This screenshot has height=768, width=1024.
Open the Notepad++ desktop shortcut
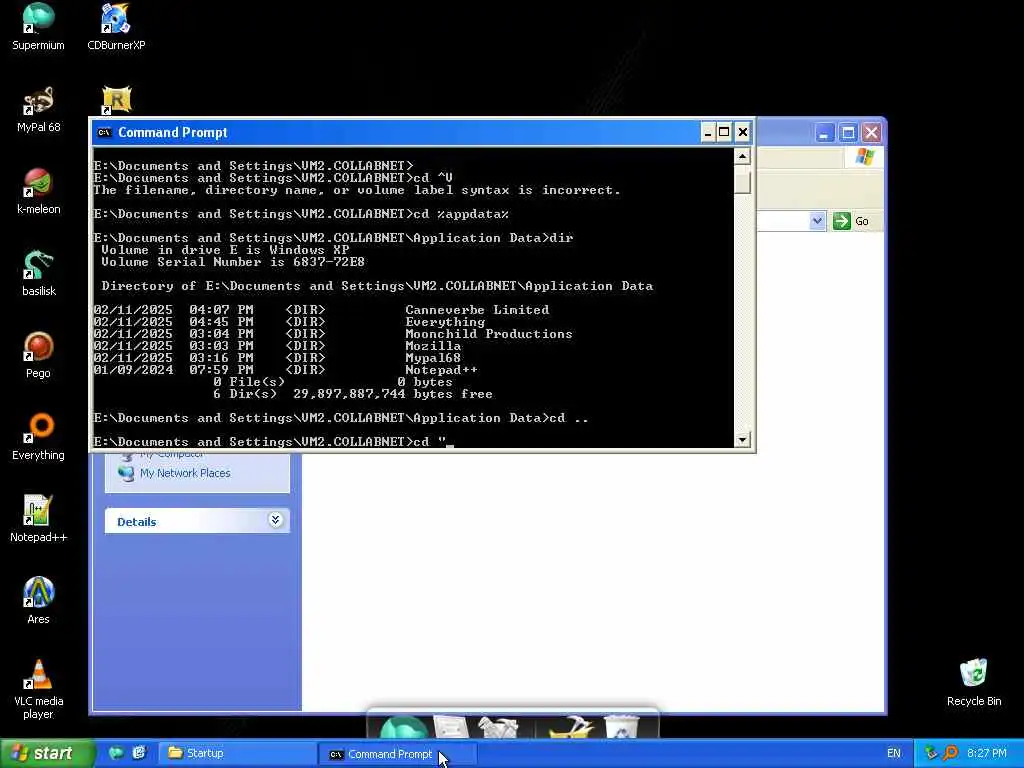click(x=38, y=520)
